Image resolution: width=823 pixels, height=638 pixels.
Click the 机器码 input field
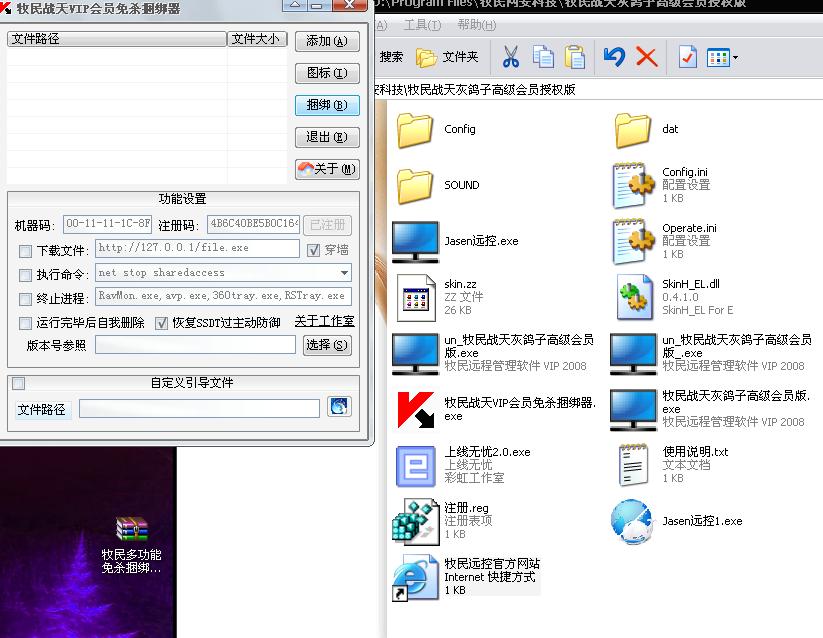tap(108, 224)
